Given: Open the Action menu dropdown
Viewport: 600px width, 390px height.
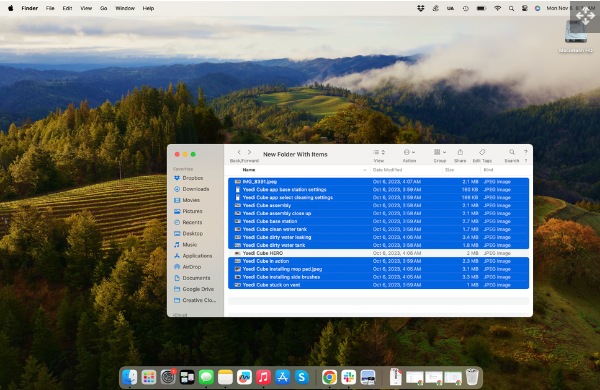Looking at the screenshot, I should click(x=409, y=152).
